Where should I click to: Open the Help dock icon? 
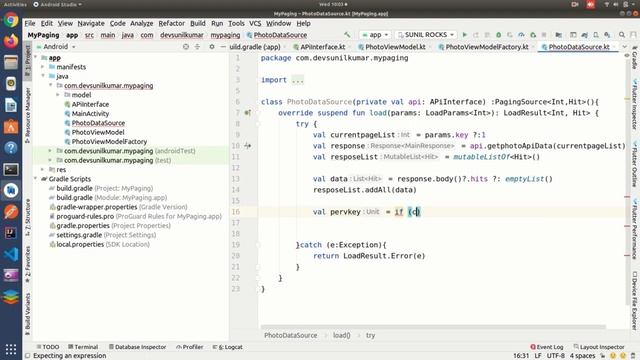click(11, 148)
